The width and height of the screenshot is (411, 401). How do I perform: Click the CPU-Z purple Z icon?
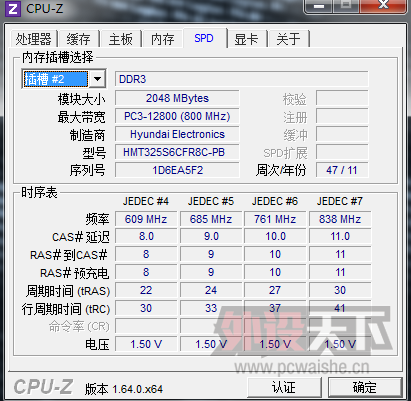(13, 8)
